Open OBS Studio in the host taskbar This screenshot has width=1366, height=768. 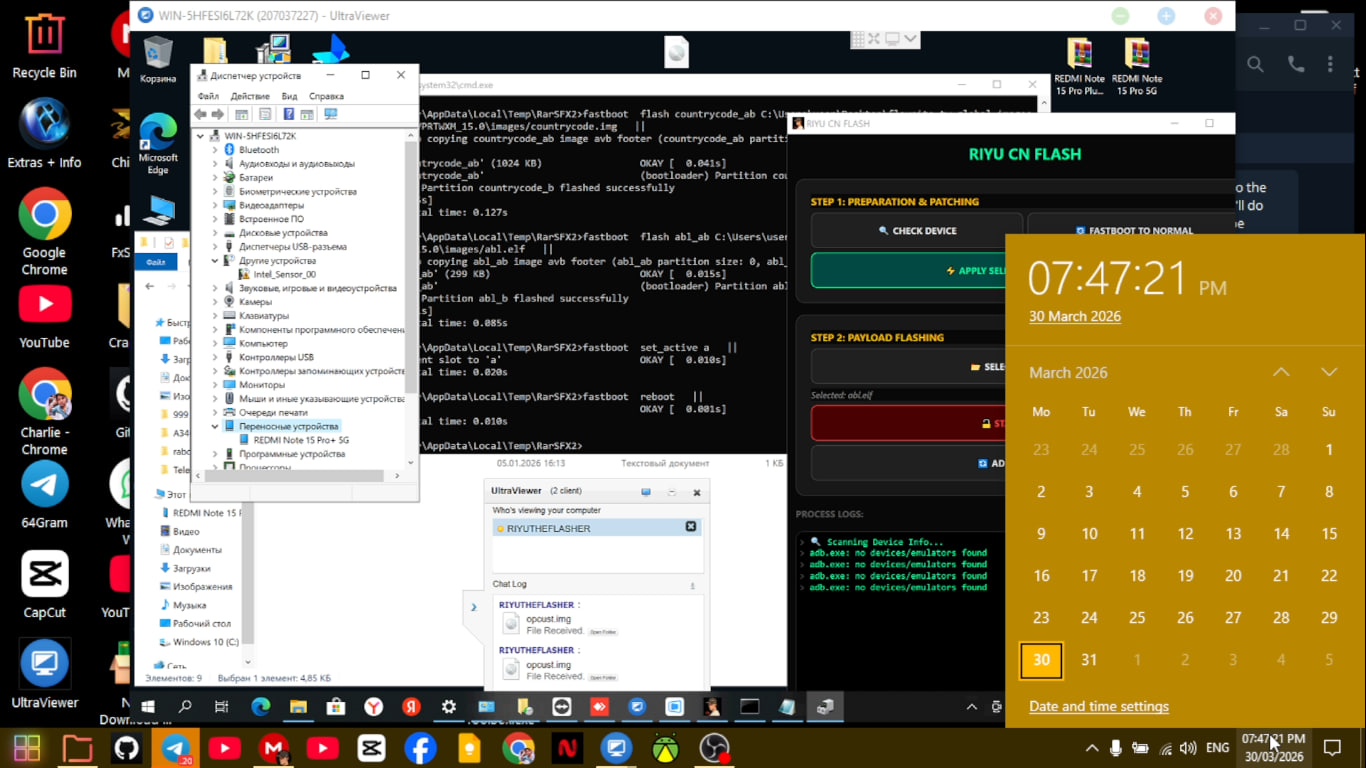(714, 748)
